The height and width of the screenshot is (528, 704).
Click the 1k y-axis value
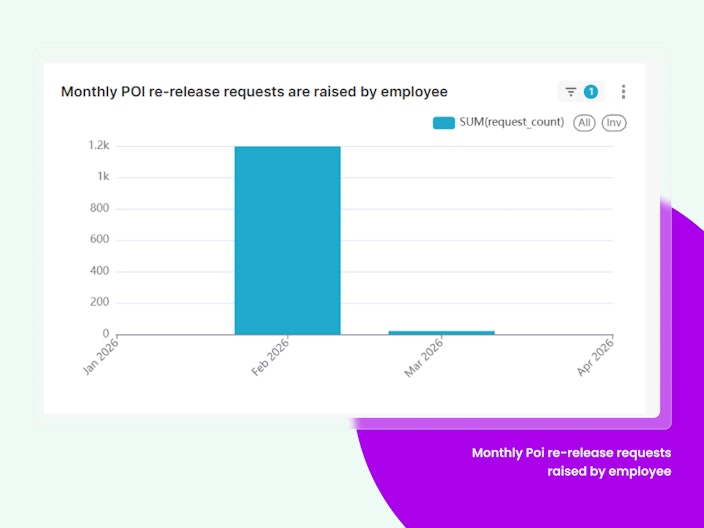pyautogui.click(x=103, y=176)
